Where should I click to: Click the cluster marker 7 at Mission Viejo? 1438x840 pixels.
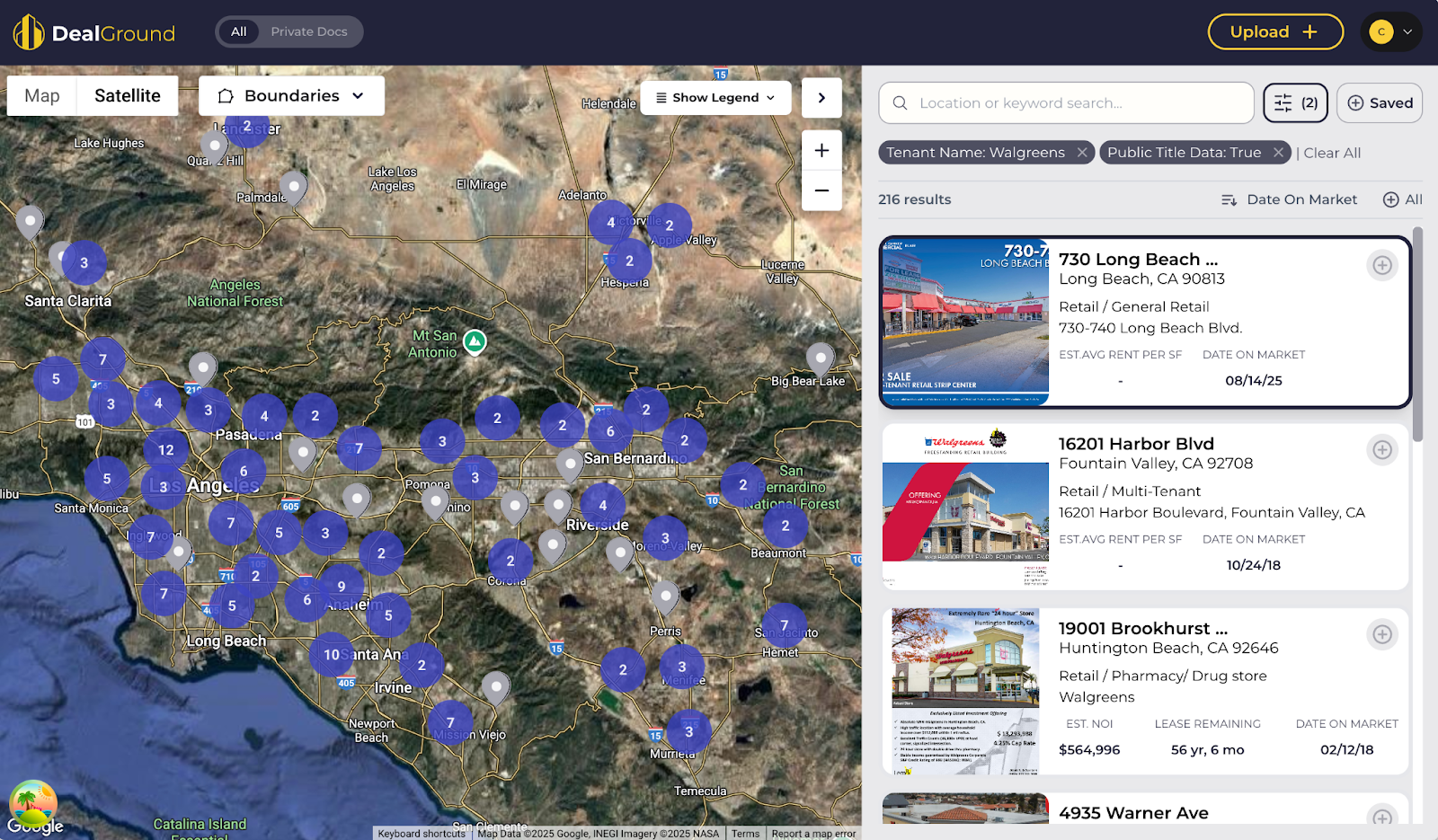450,722
